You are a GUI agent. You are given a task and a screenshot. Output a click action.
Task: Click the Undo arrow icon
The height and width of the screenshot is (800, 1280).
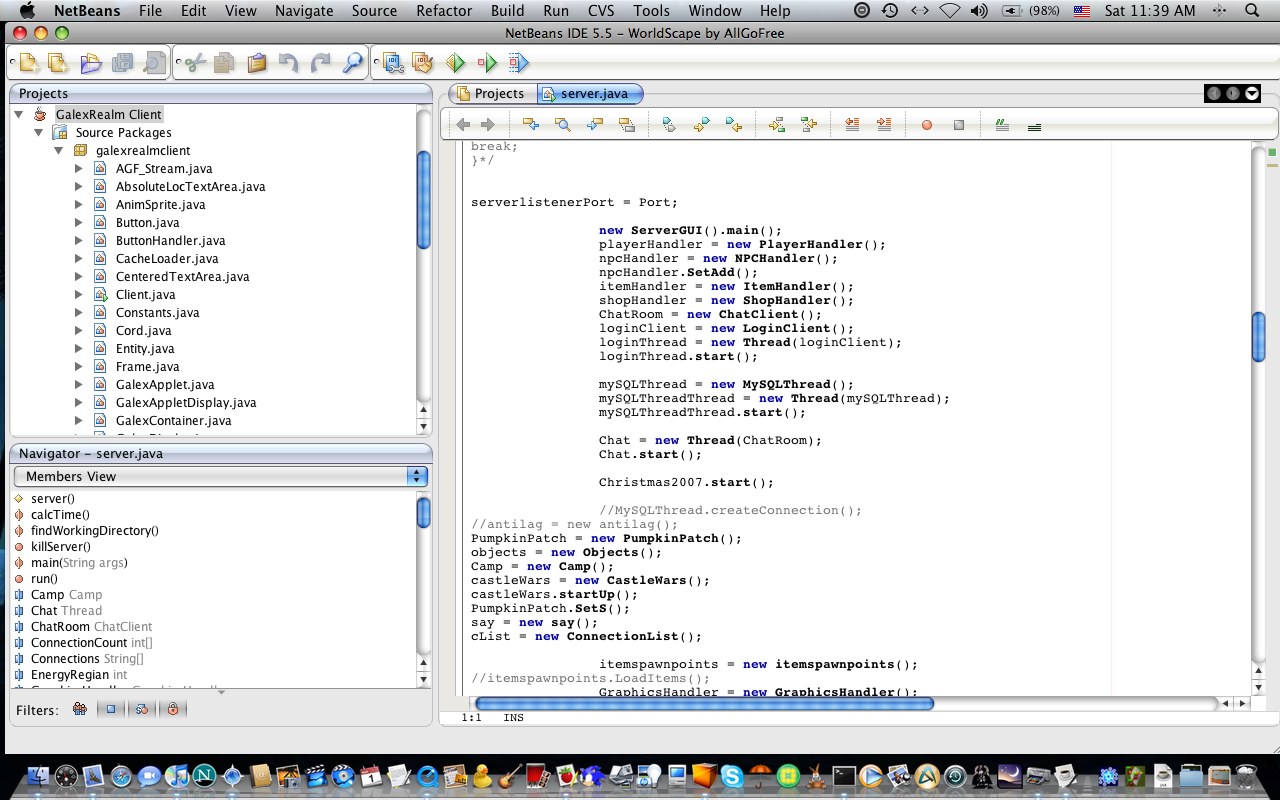pyautogui.click(x=288, y=63)
